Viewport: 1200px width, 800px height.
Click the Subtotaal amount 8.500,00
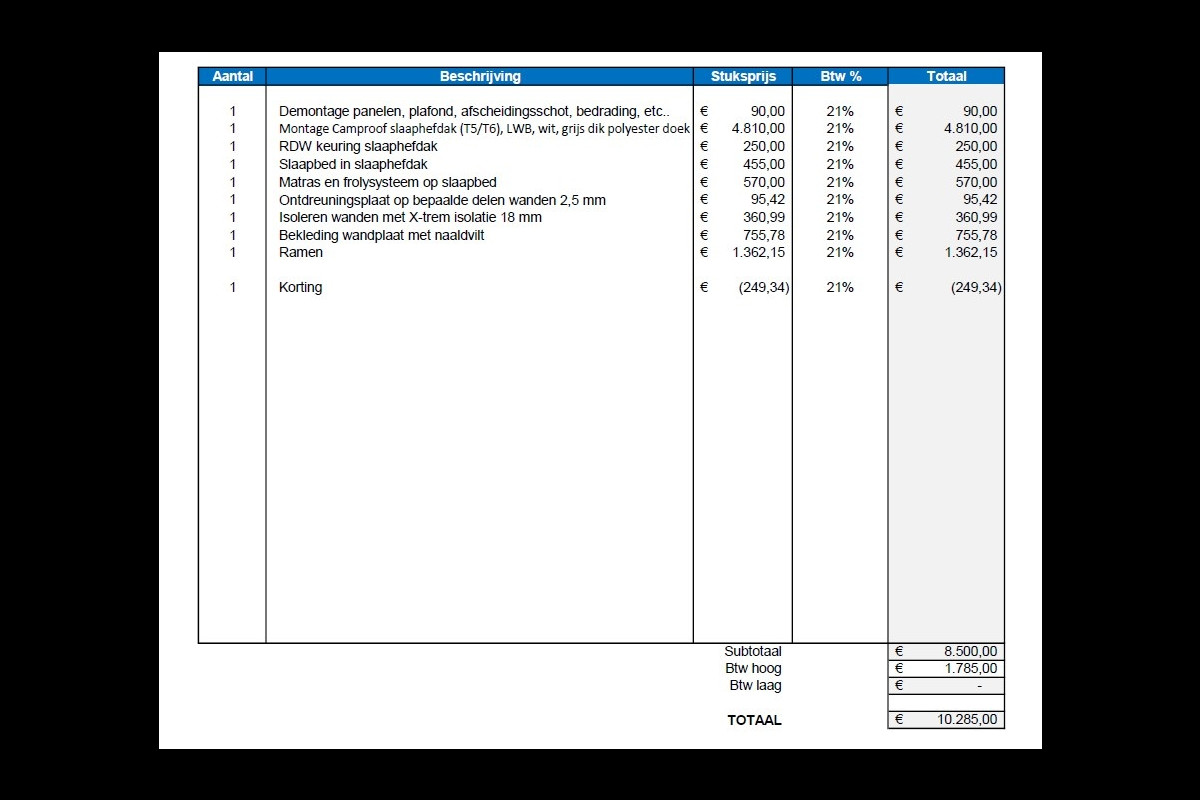pyautogui.click(x=970, y=651)
